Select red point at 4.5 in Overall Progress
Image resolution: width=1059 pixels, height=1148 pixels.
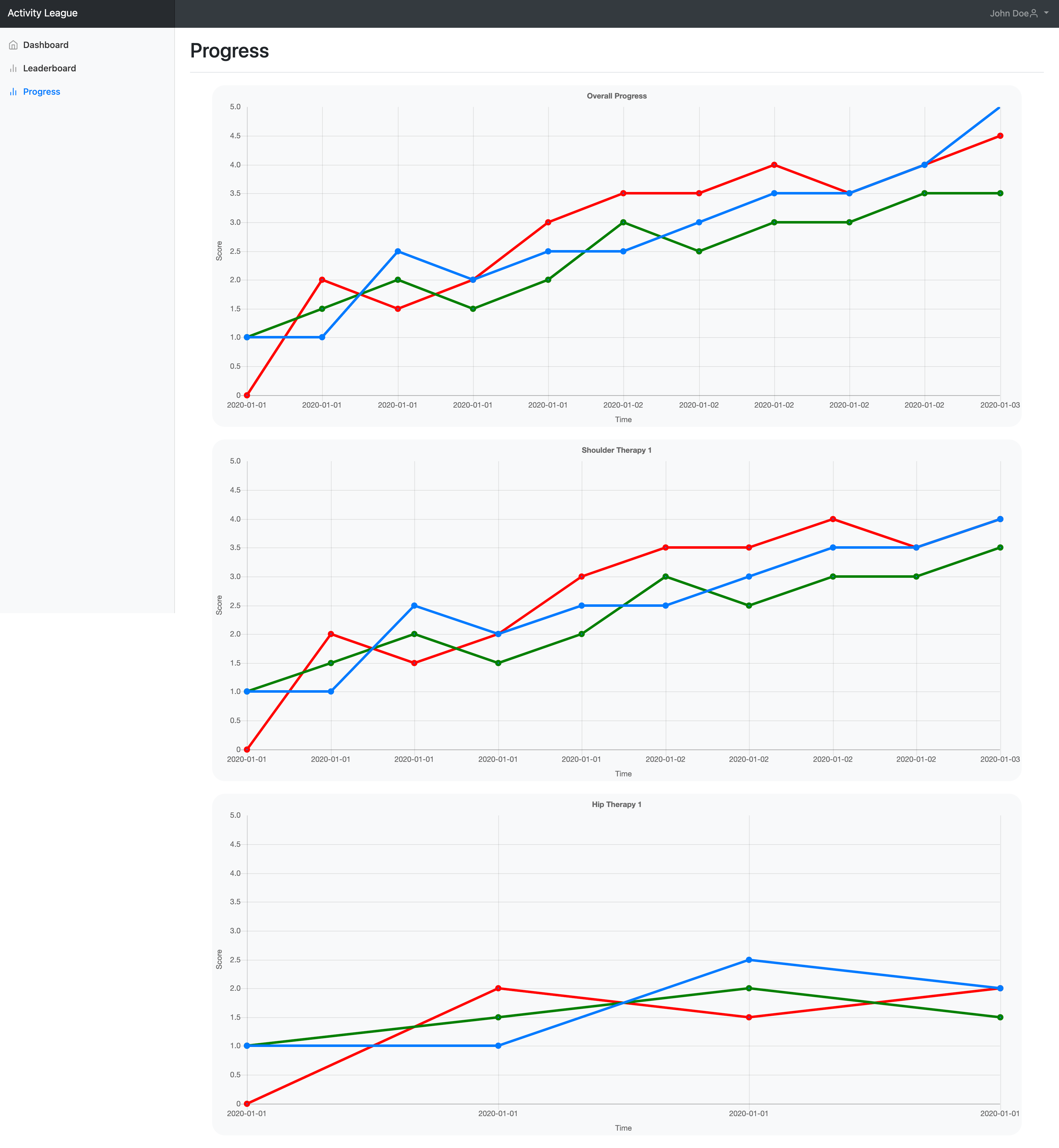click(1000, 136)
